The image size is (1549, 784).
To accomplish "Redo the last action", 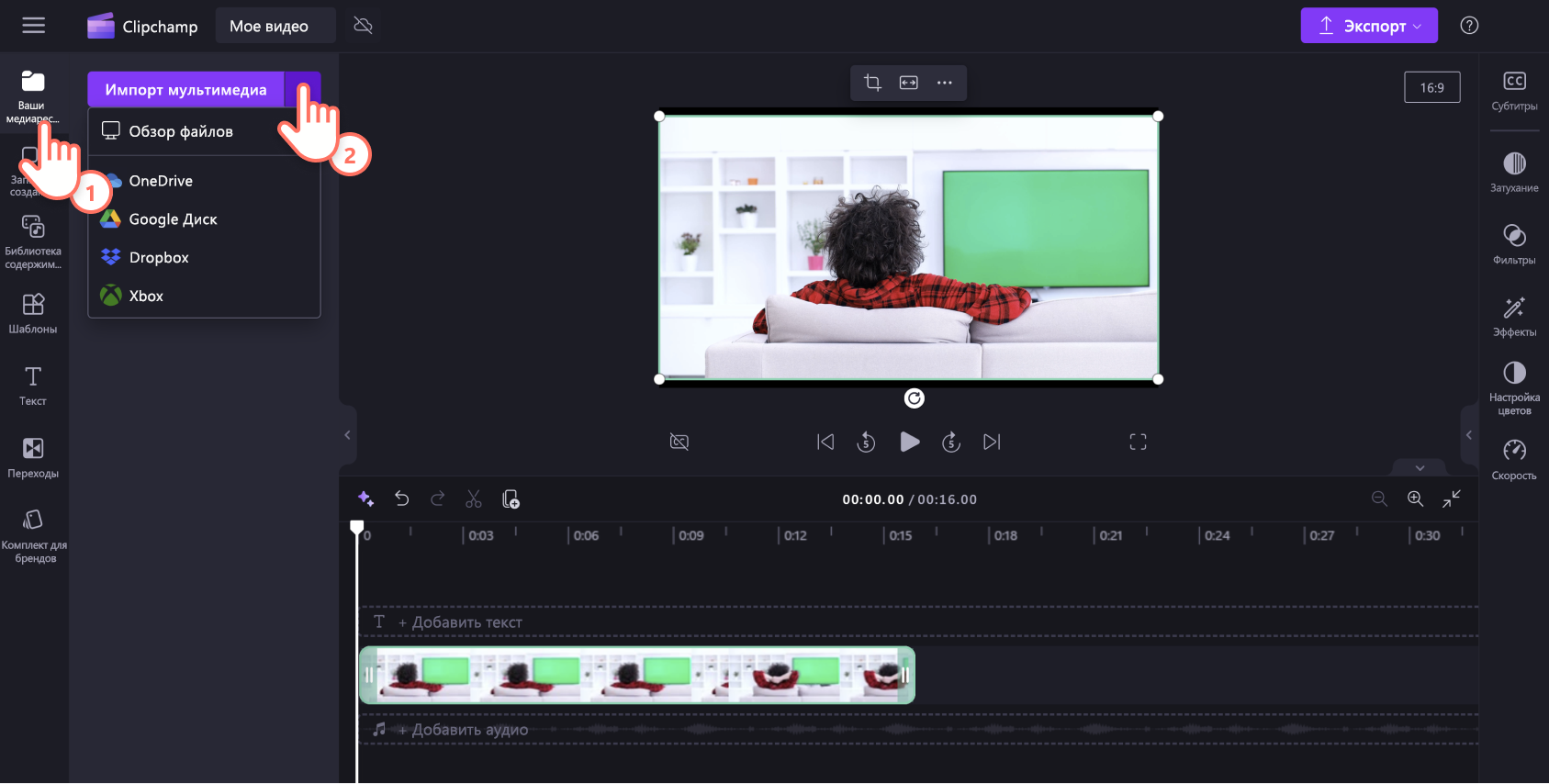I will pos(437,498).
